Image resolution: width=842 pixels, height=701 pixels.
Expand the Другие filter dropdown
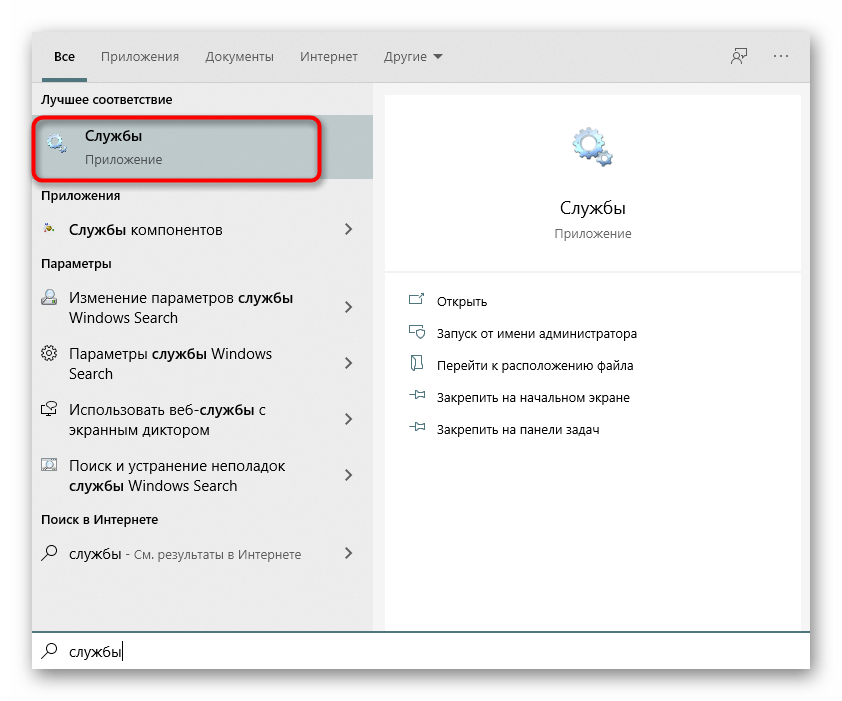(413, 57)
